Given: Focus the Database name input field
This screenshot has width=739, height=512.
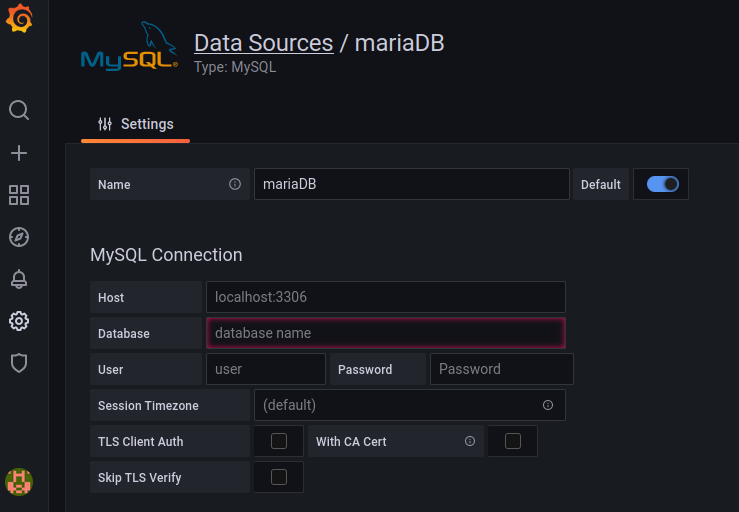Looking at the screenshot, I should click(x=385, y=333).
